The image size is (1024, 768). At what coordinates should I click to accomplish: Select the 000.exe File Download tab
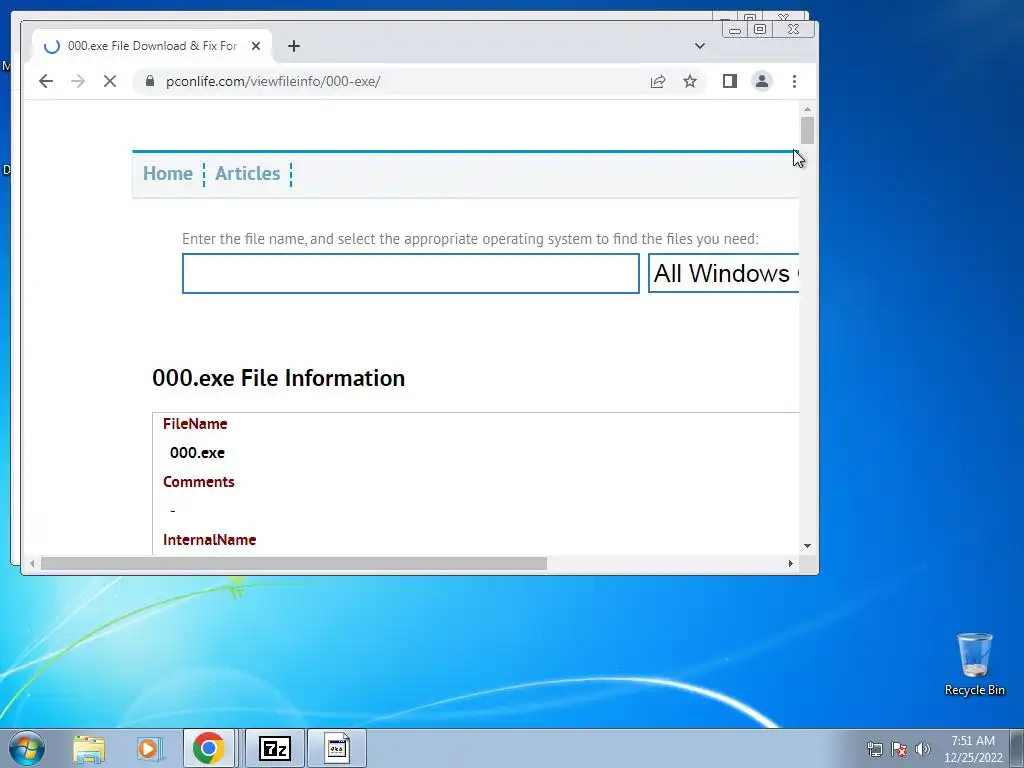152,46
